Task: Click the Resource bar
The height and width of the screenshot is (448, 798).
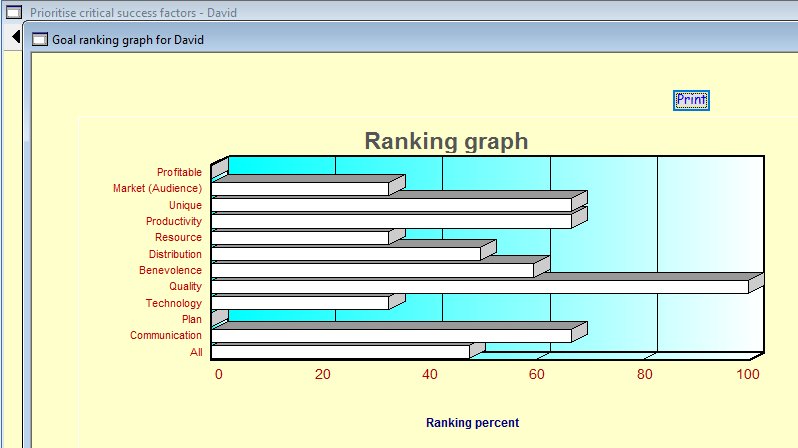Action: 300,238
